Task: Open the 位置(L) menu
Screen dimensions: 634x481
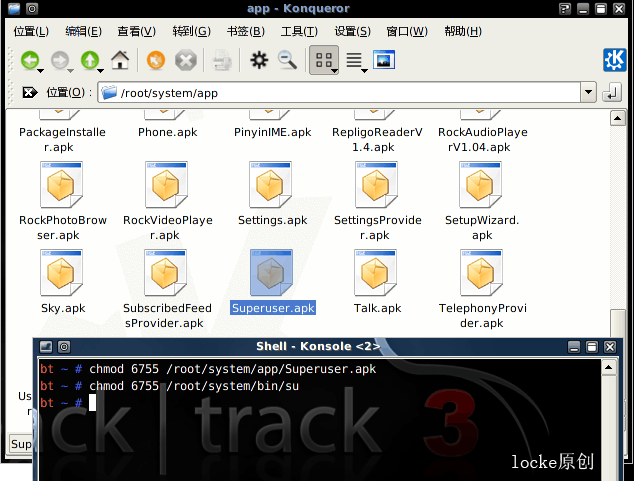Action: tap(31, 31)
